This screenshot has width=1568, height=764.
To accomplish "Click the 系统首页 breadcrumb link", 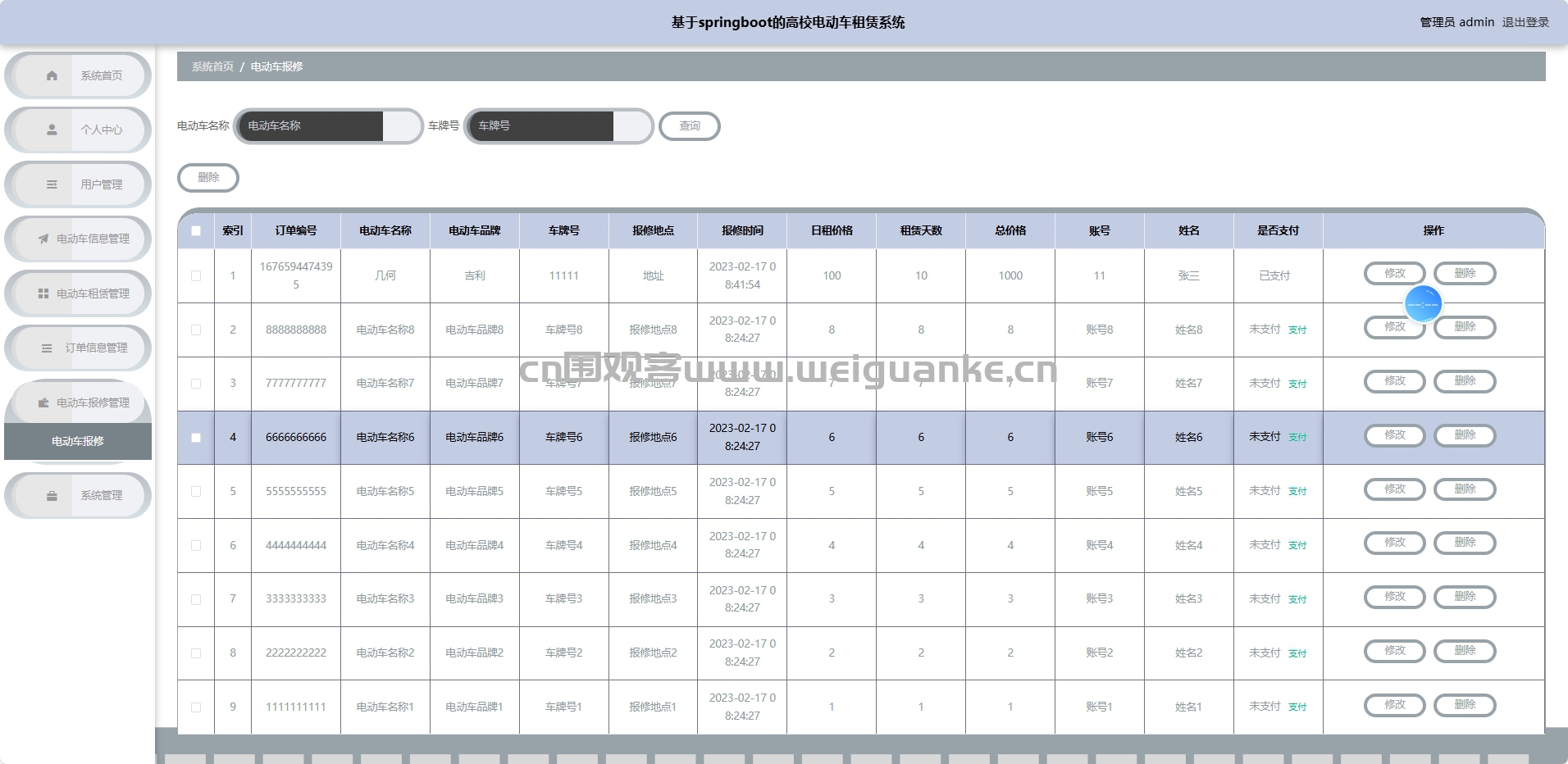I will point(212,66).
